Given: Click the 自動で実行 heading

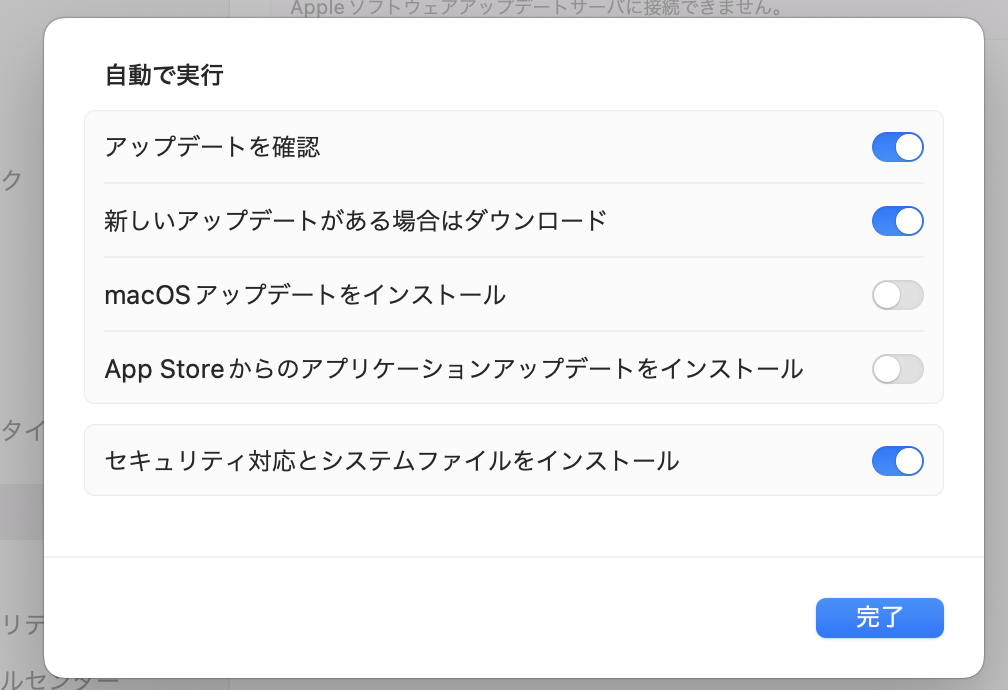Looking at the screenshot, I should tap(164, 76).
